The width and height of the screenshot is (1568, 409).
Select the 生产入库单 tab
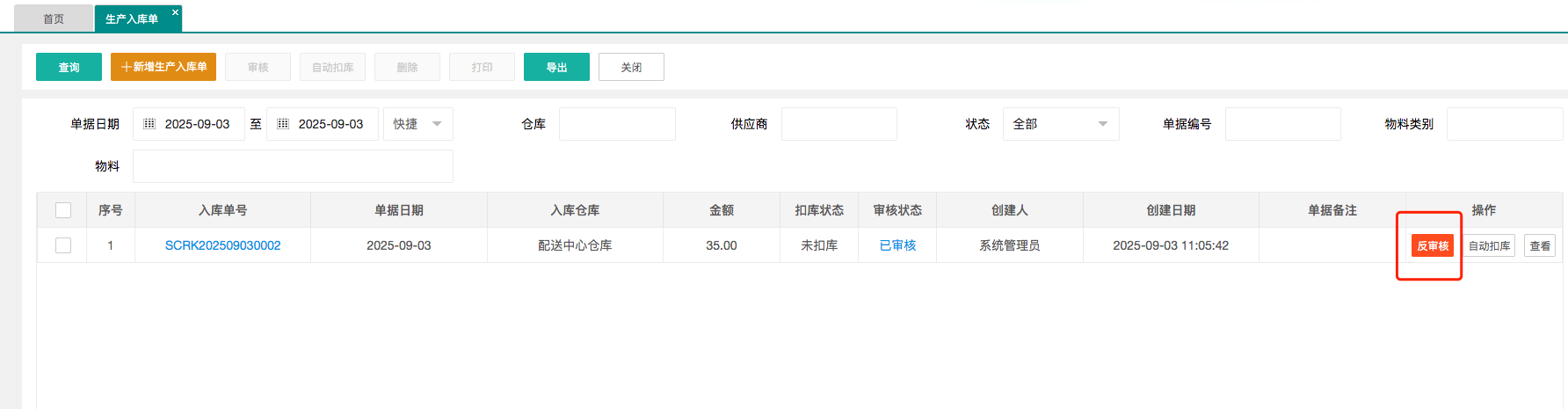click(x=132, y=18)
